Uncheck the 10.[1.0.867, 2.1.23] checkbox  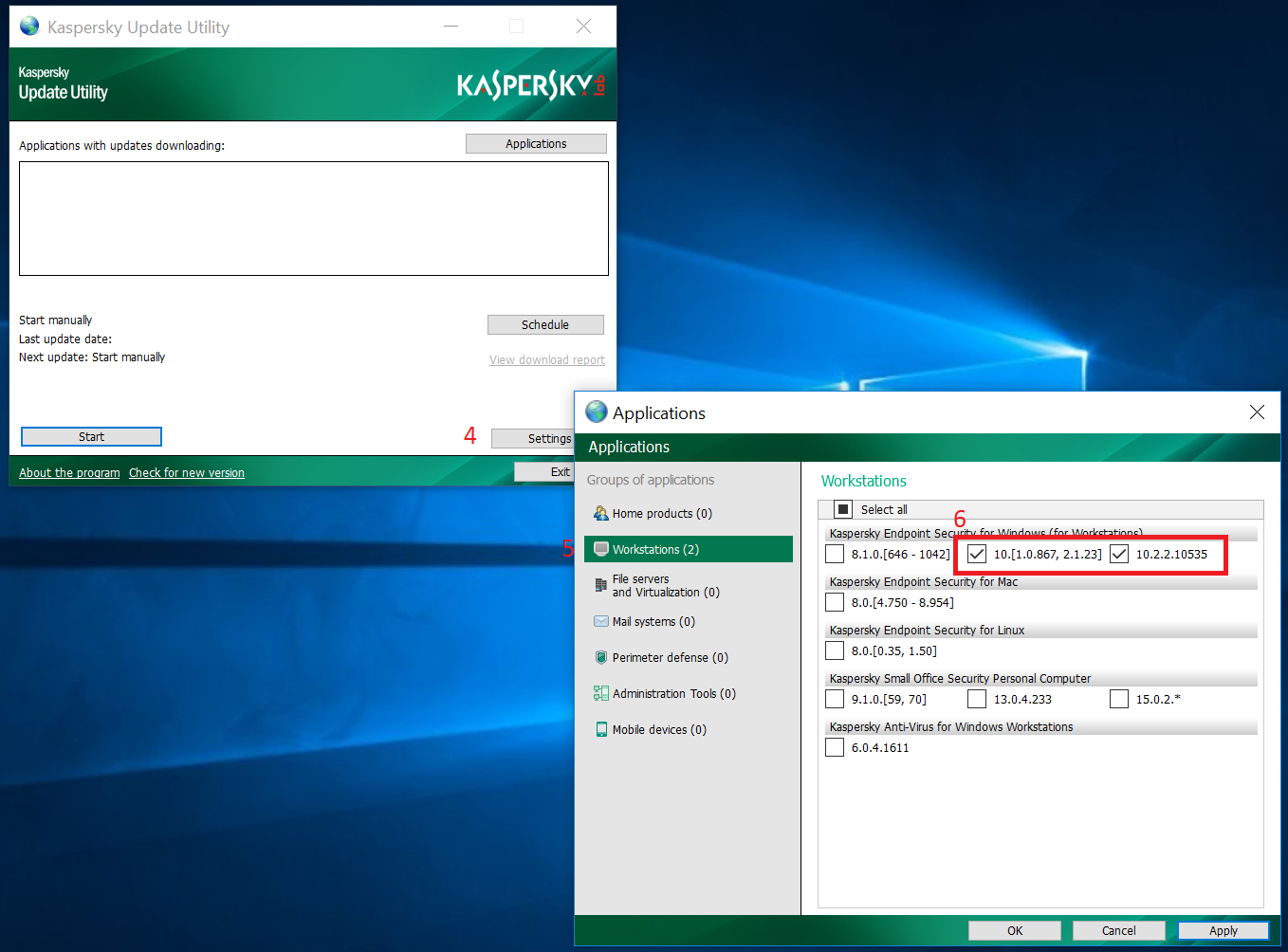click(977, 554)
